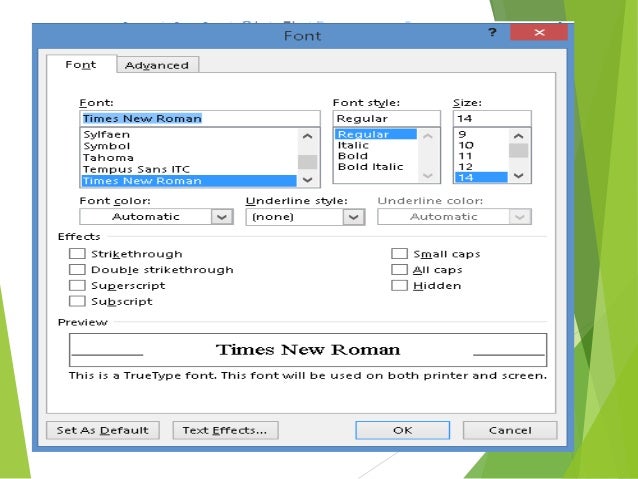Click the help question mark icon
The height and width of the screenshot is (479, 638).
[x=492, y=32]
